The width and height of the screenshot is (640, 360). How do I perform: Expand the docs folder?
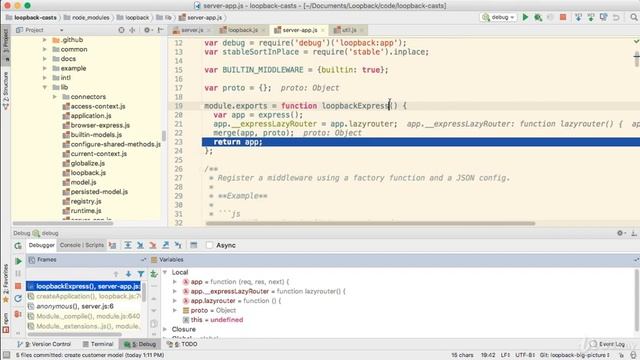[x=44, y=59]
